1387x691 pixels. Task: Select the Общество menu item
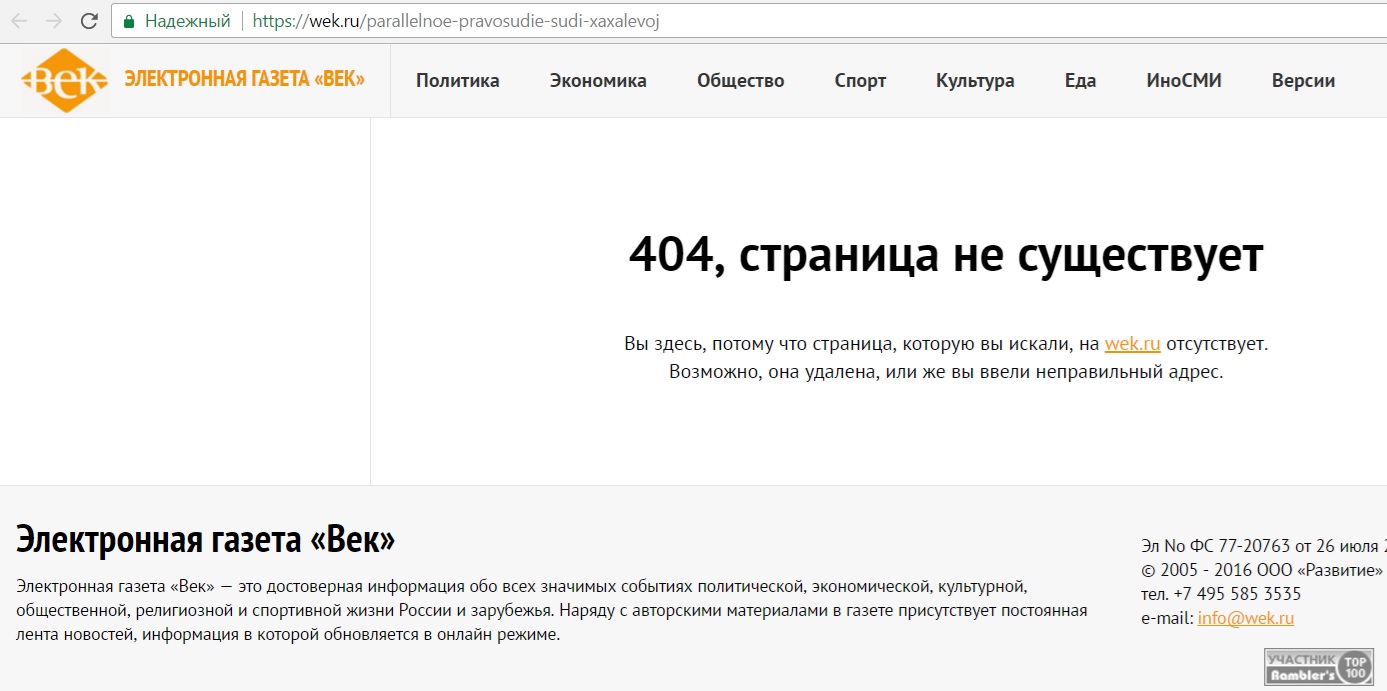pos(740,81)
